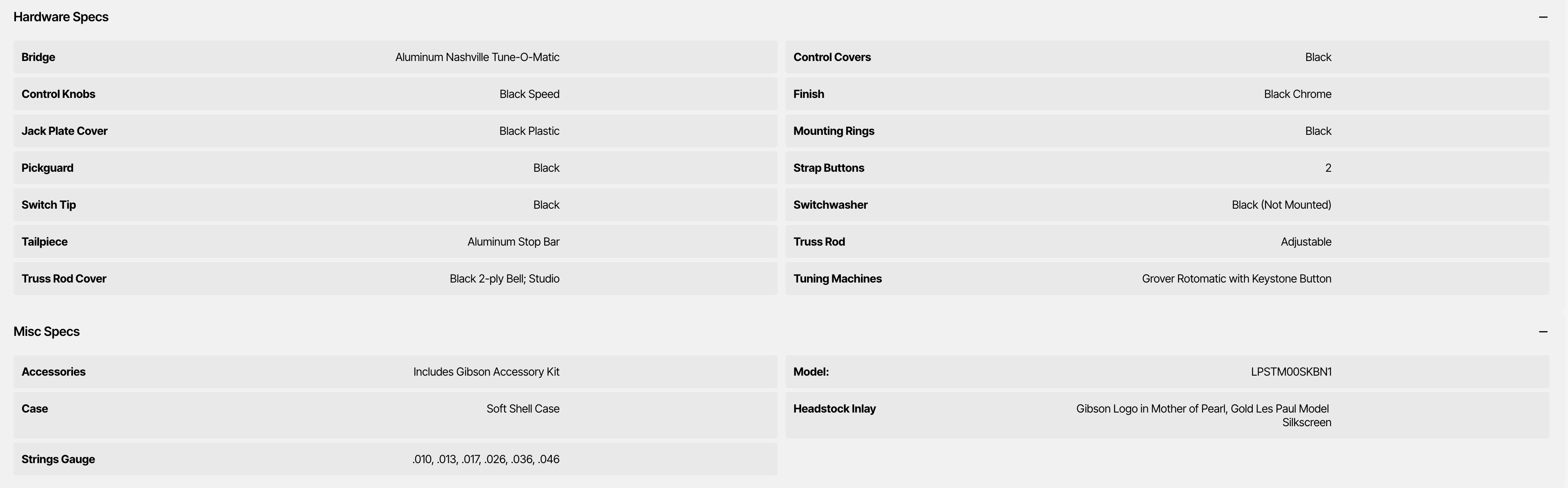Click the Model number LPSTM00SKBN1

pyautogui.click(x=1291, y=372)
